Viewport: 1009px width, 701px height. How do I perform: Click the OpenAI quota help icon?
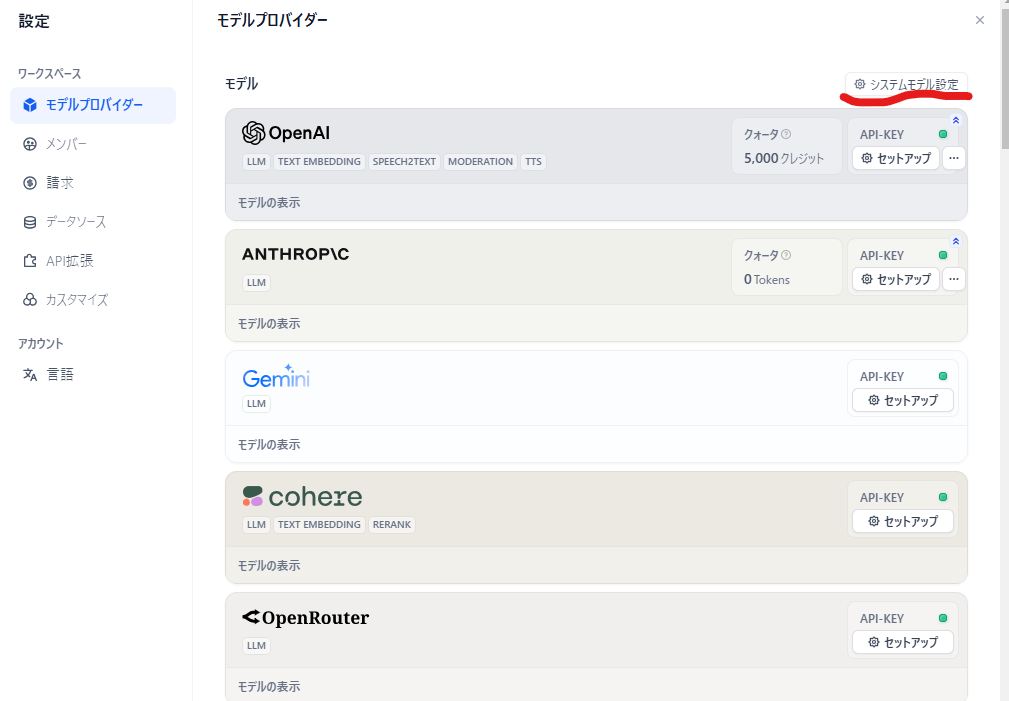tap(786, 135)
